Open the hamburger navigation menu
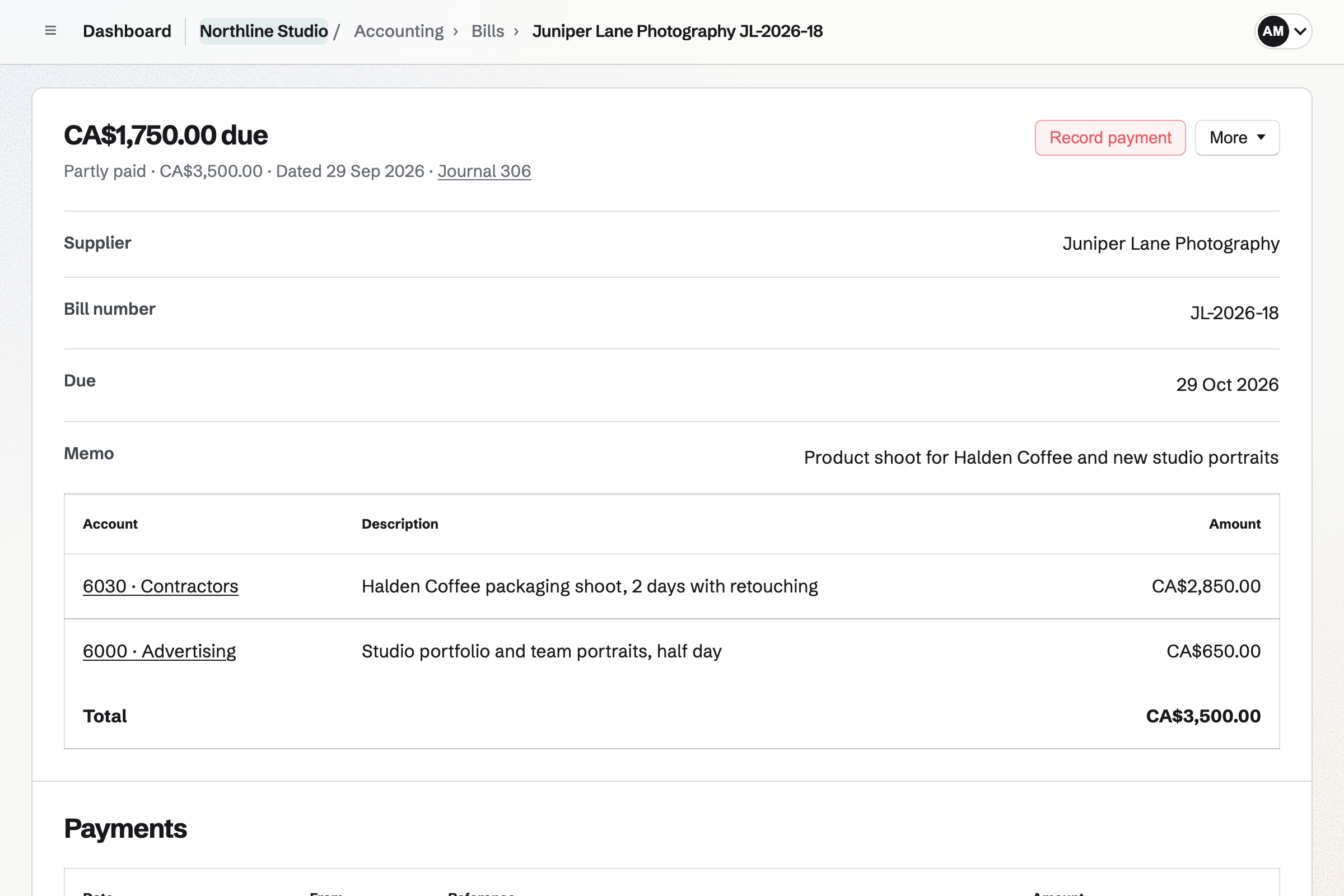This screenshot has width=1344, height=896. 50,31
